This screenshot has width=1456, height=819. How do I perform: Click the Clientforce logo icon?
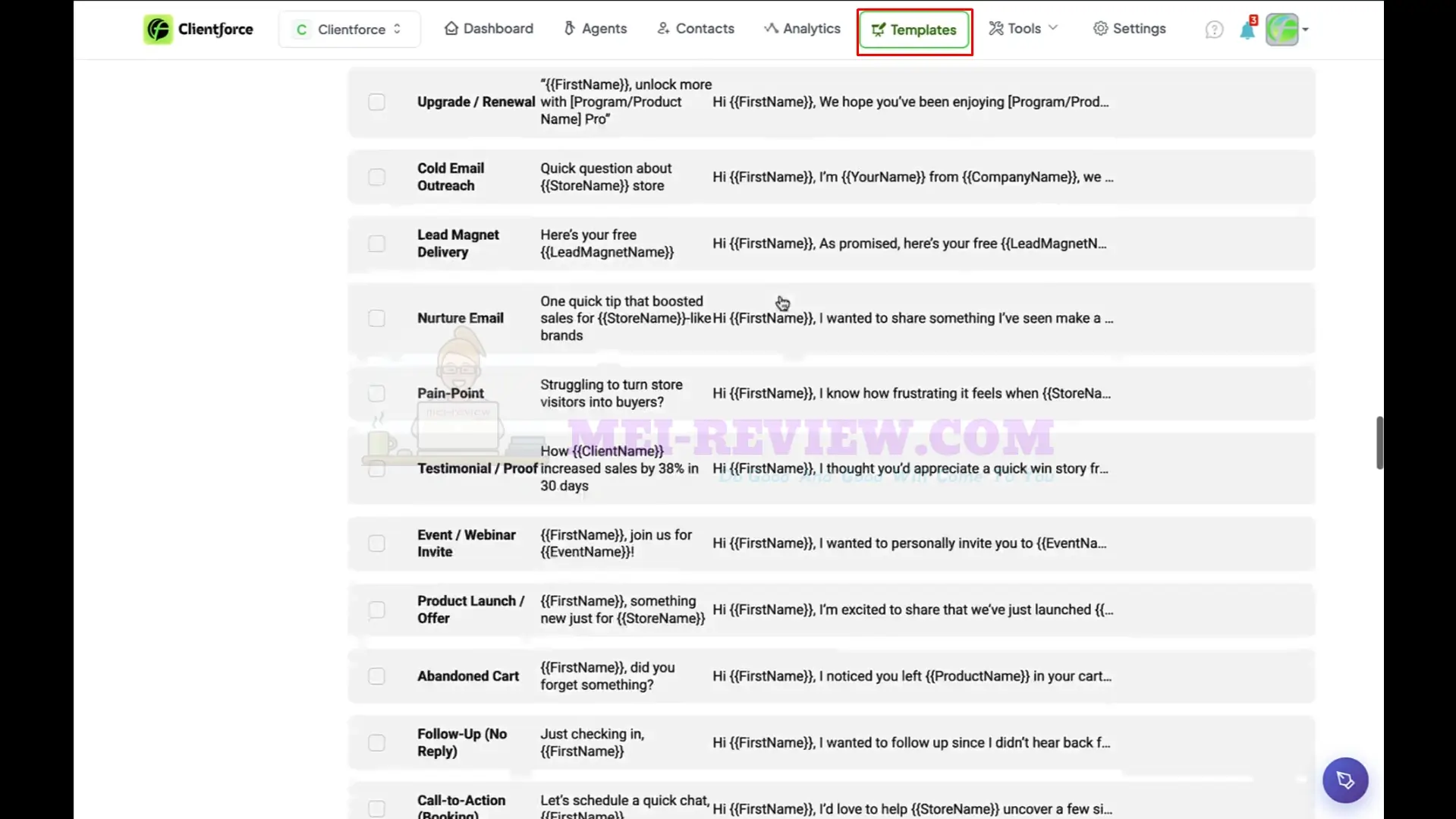tap(158, 30)
